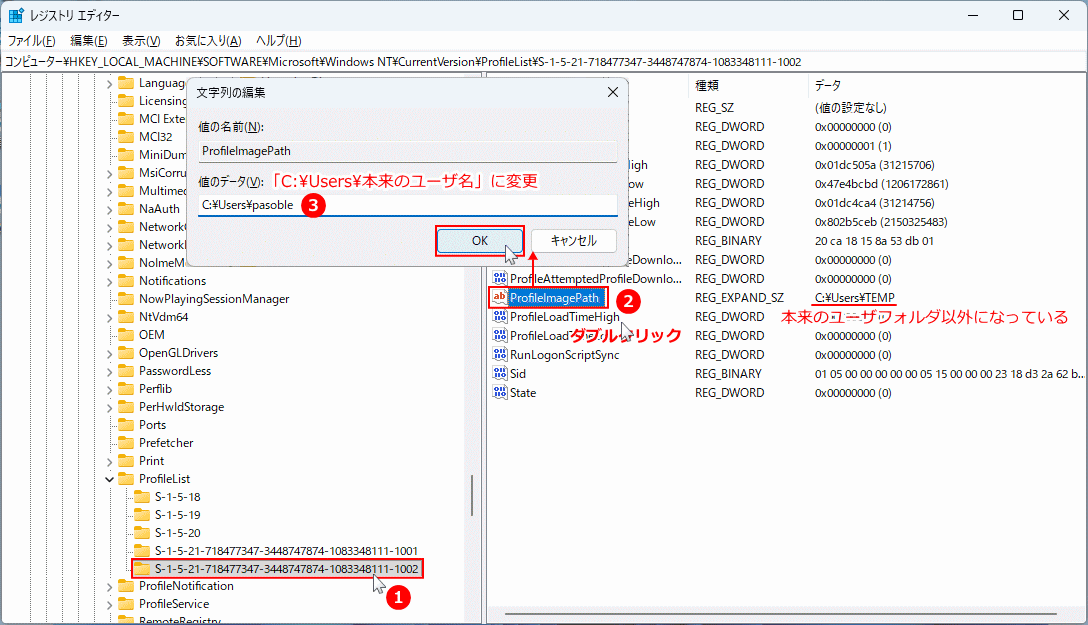Select the ProfileImagePath string value icon
This screenshot has width=1088, height=625.
coord(500,297)
